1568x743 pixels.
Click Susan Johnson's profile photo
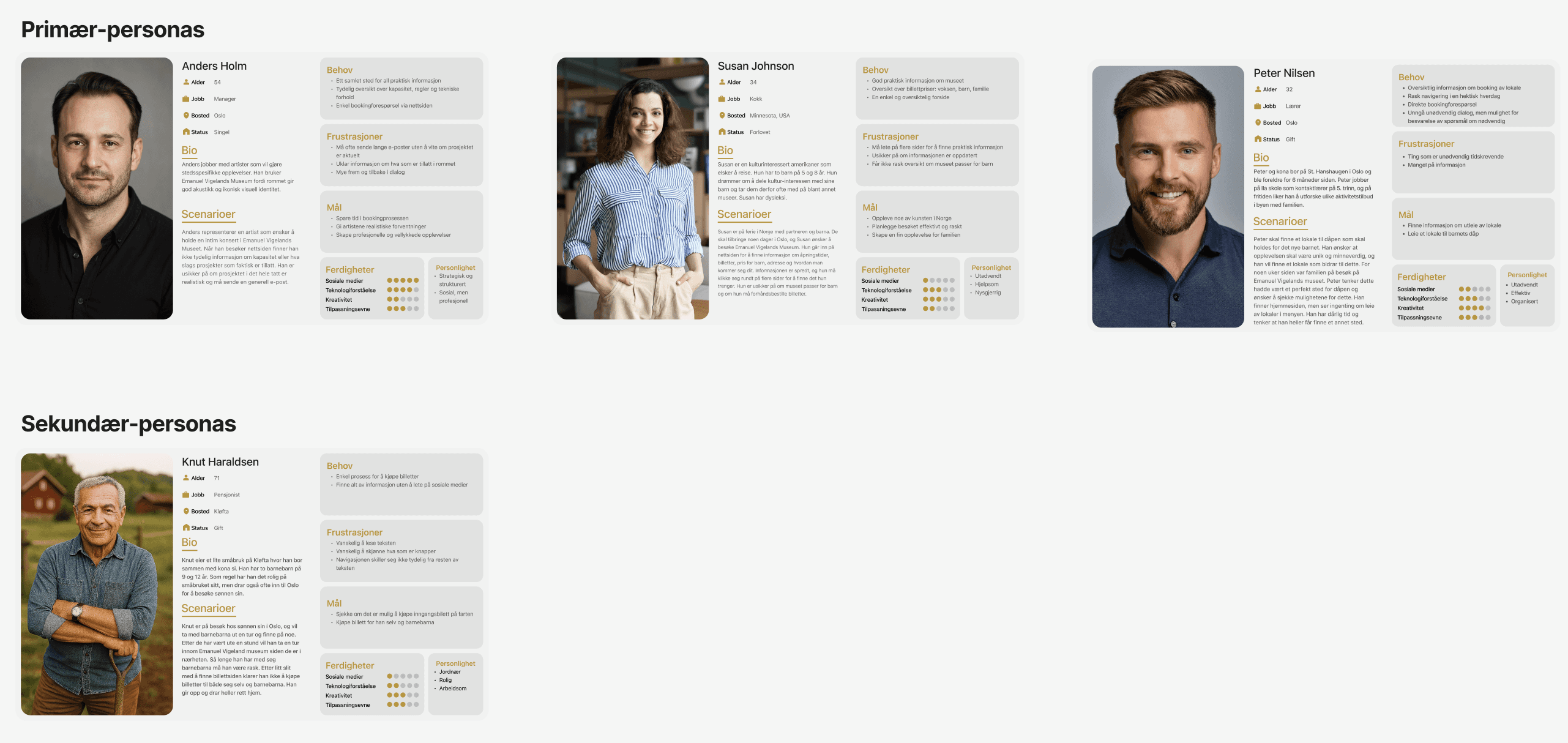coord(633,188)
